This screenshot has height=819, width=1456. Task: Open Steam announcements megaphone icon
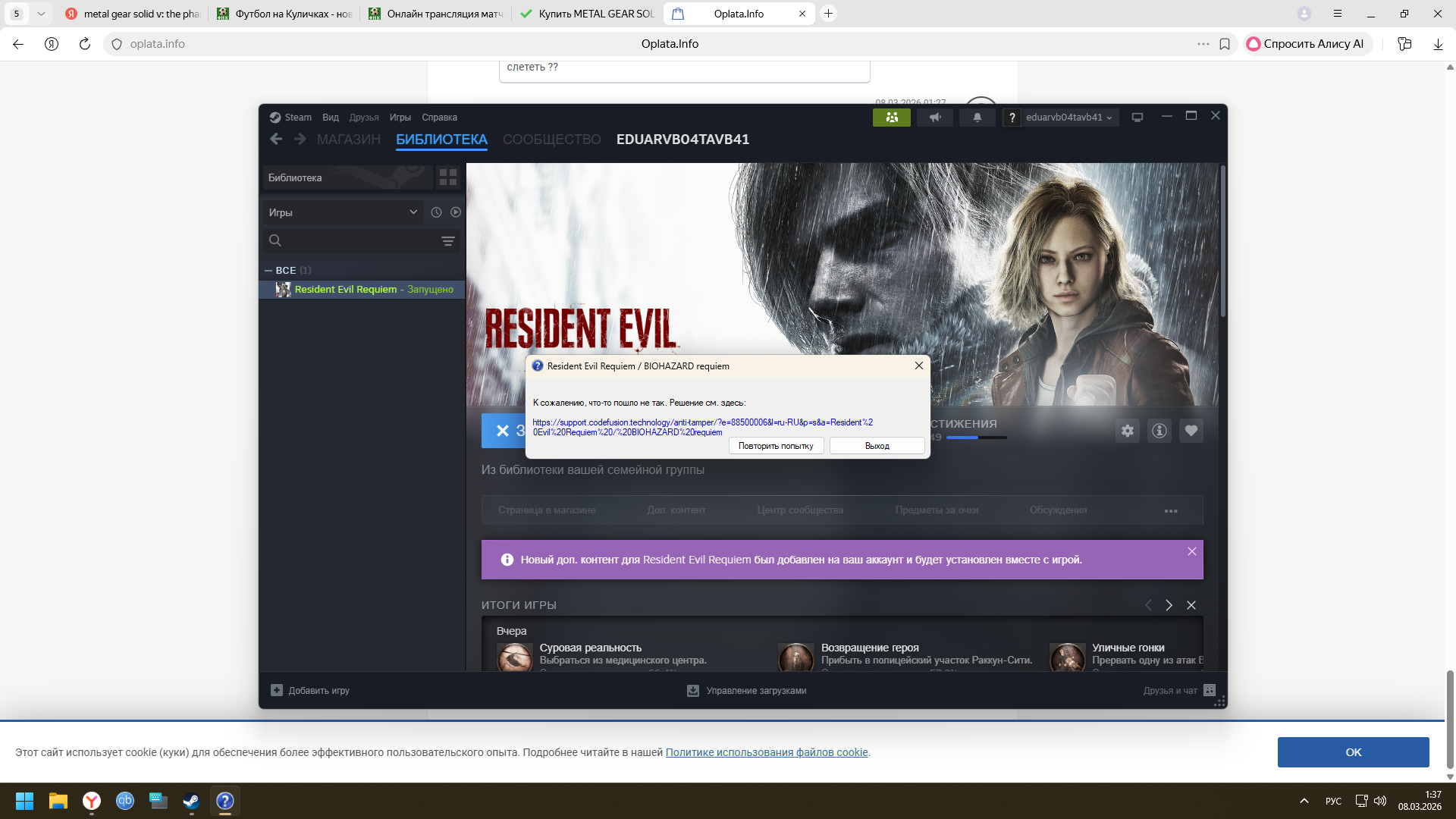(935, 118)
